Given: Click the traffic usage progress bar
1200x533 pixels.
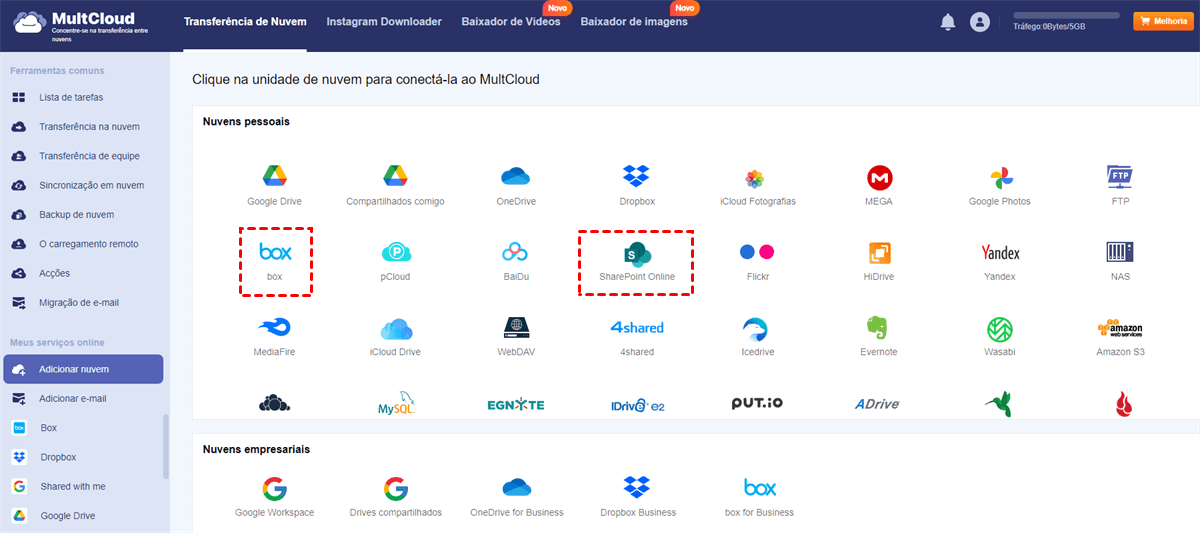Looking at the screenshot, I should [1067, 16].
